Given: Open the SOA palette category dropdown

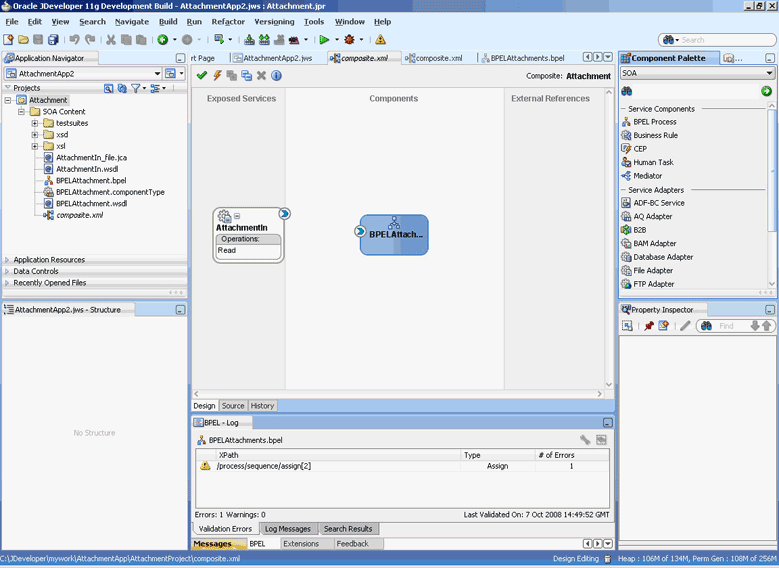Looking at the screenshot, I should [769, 73].
